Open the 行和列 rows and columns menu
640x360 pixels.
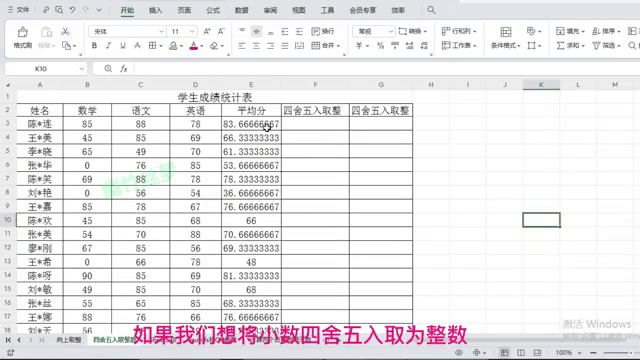[x=459, y=31]
